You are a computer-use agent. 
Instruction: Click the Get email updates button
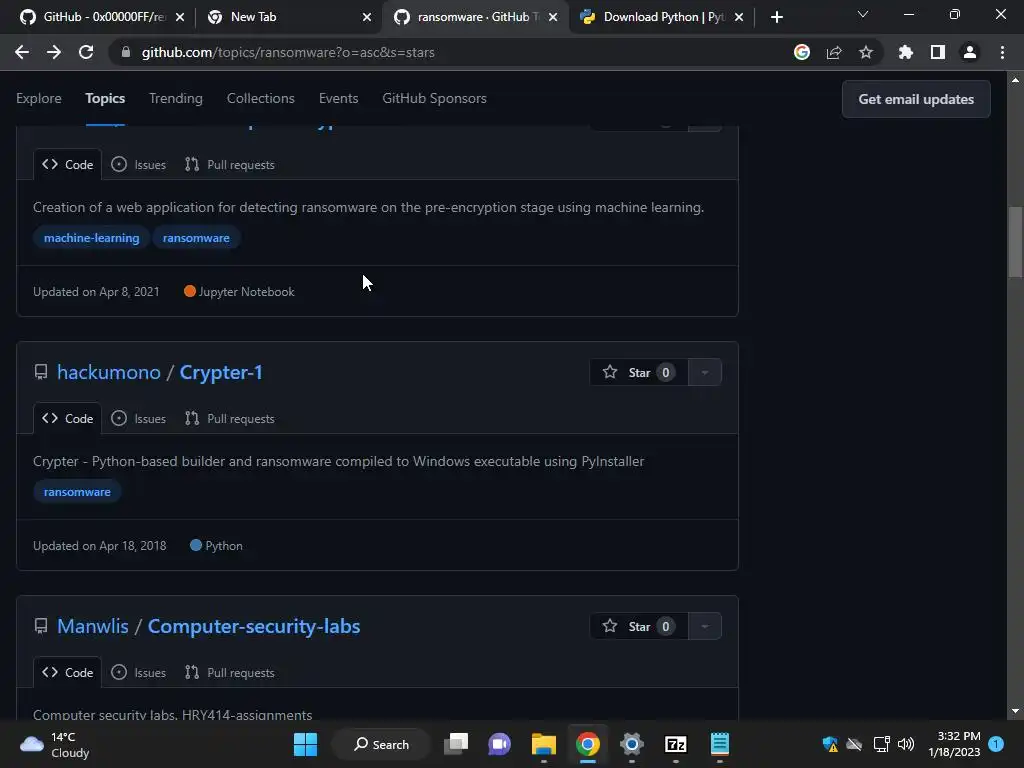tap(916, 99)
